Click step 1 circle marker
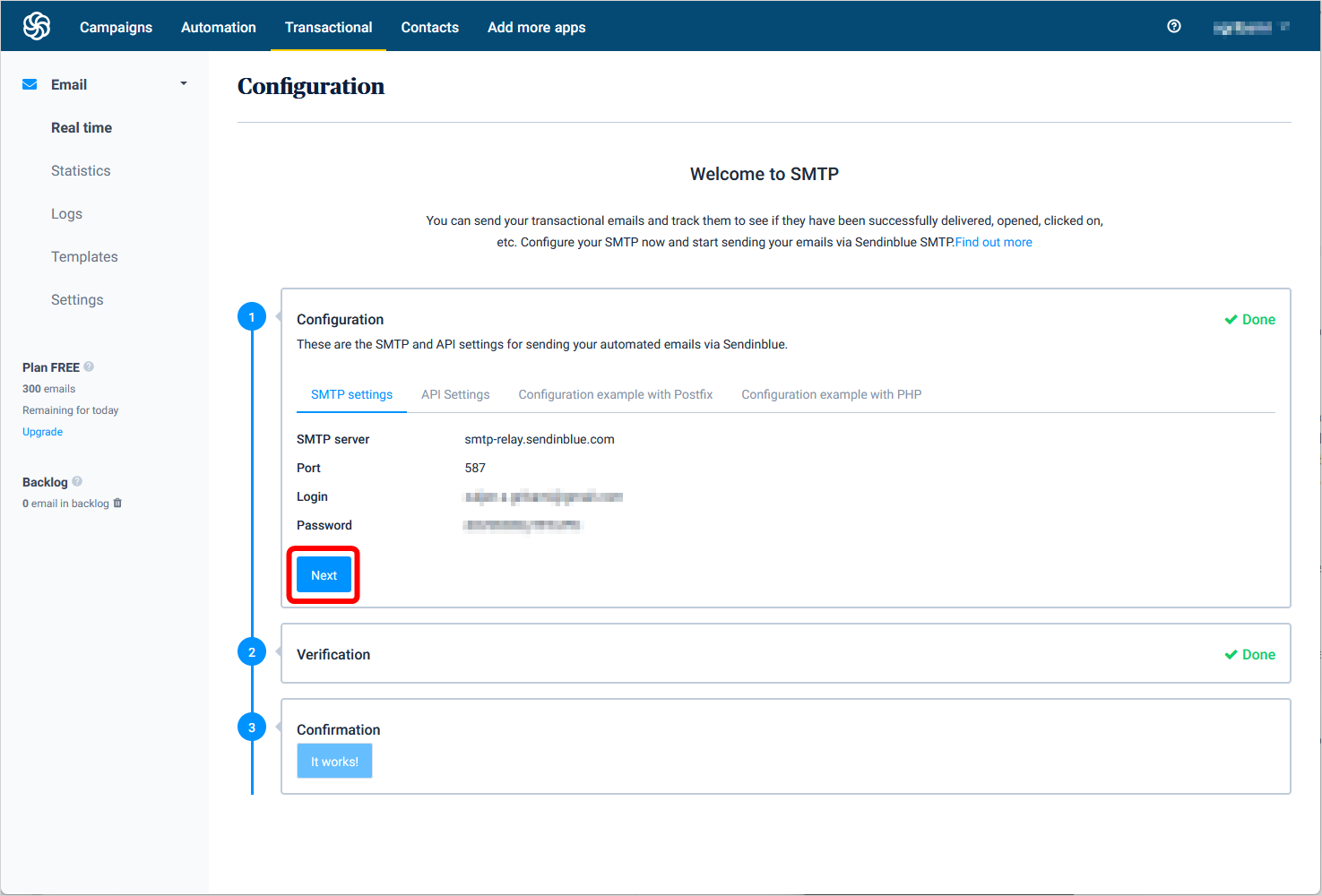This screenshot has width=1322, height=896. (252, 316)
